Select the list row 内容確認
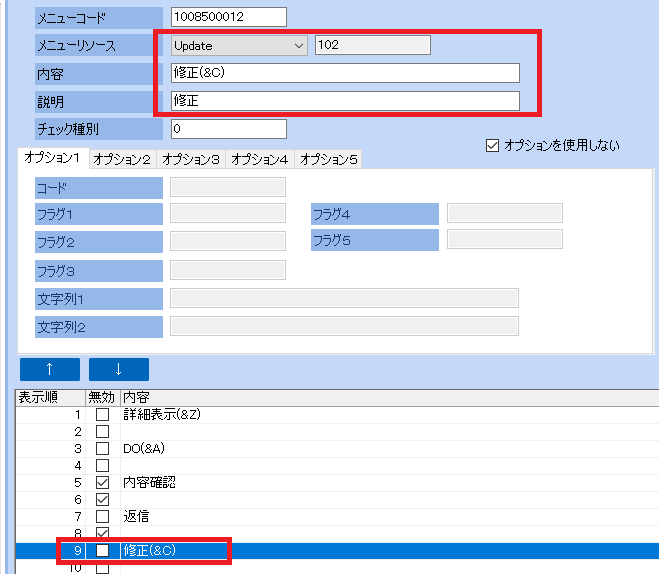 pos(337,482)
